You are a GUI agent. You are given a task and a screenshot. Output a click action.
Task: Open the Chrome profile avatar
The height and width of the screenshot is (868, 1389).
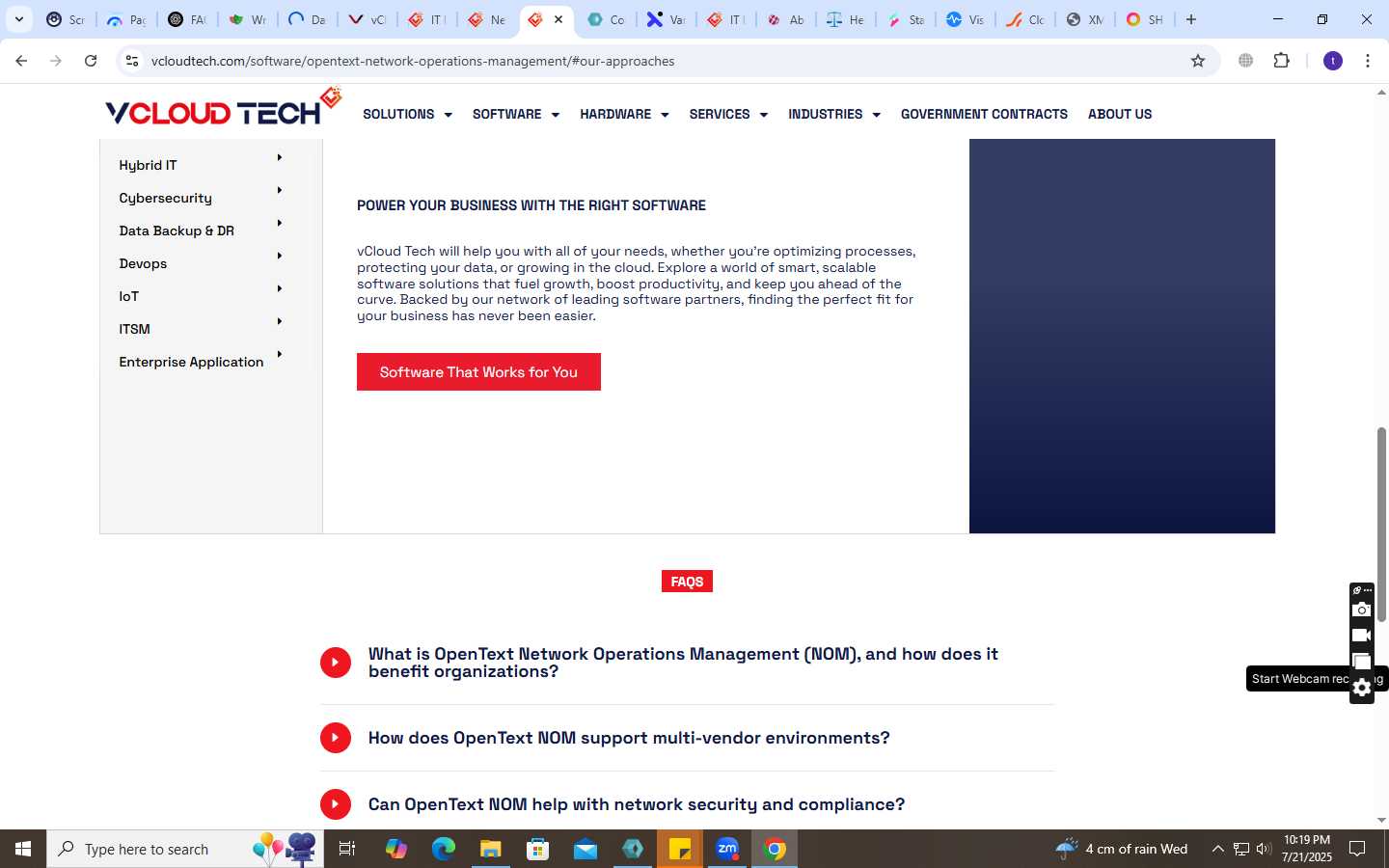[1333, 61]
